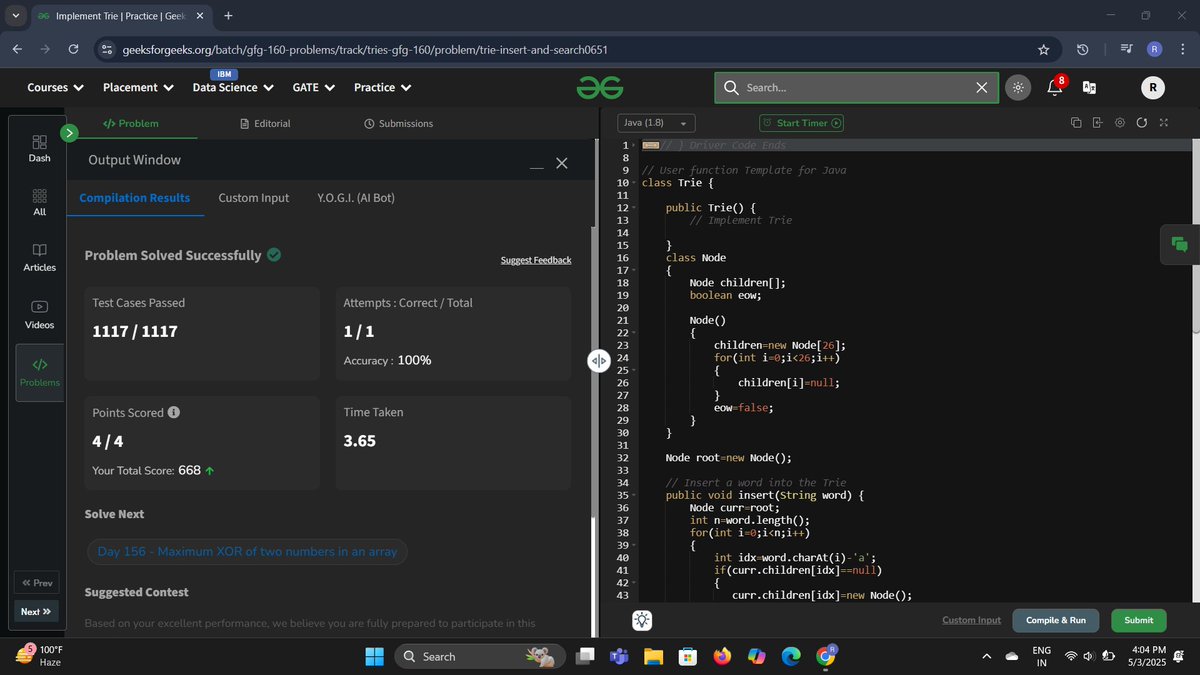The image size is (1200, 675).
Task: Show hidden system tray icons chevron
Action: click(x=987, y=656)
